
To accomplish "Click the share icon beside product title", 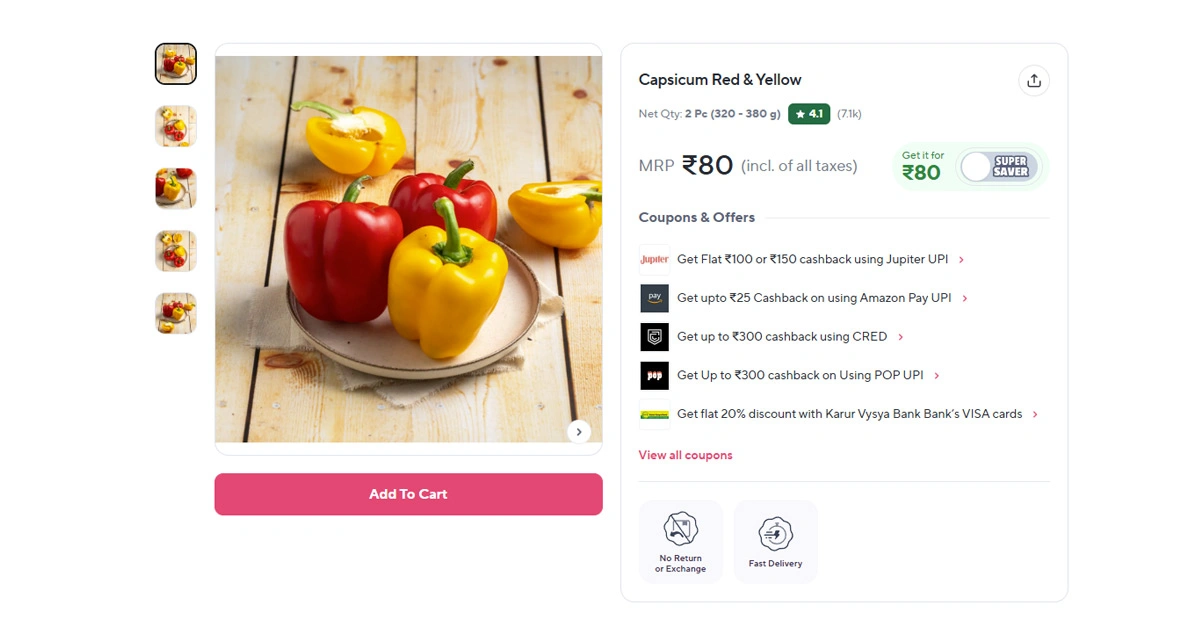I will (1034, 81).
